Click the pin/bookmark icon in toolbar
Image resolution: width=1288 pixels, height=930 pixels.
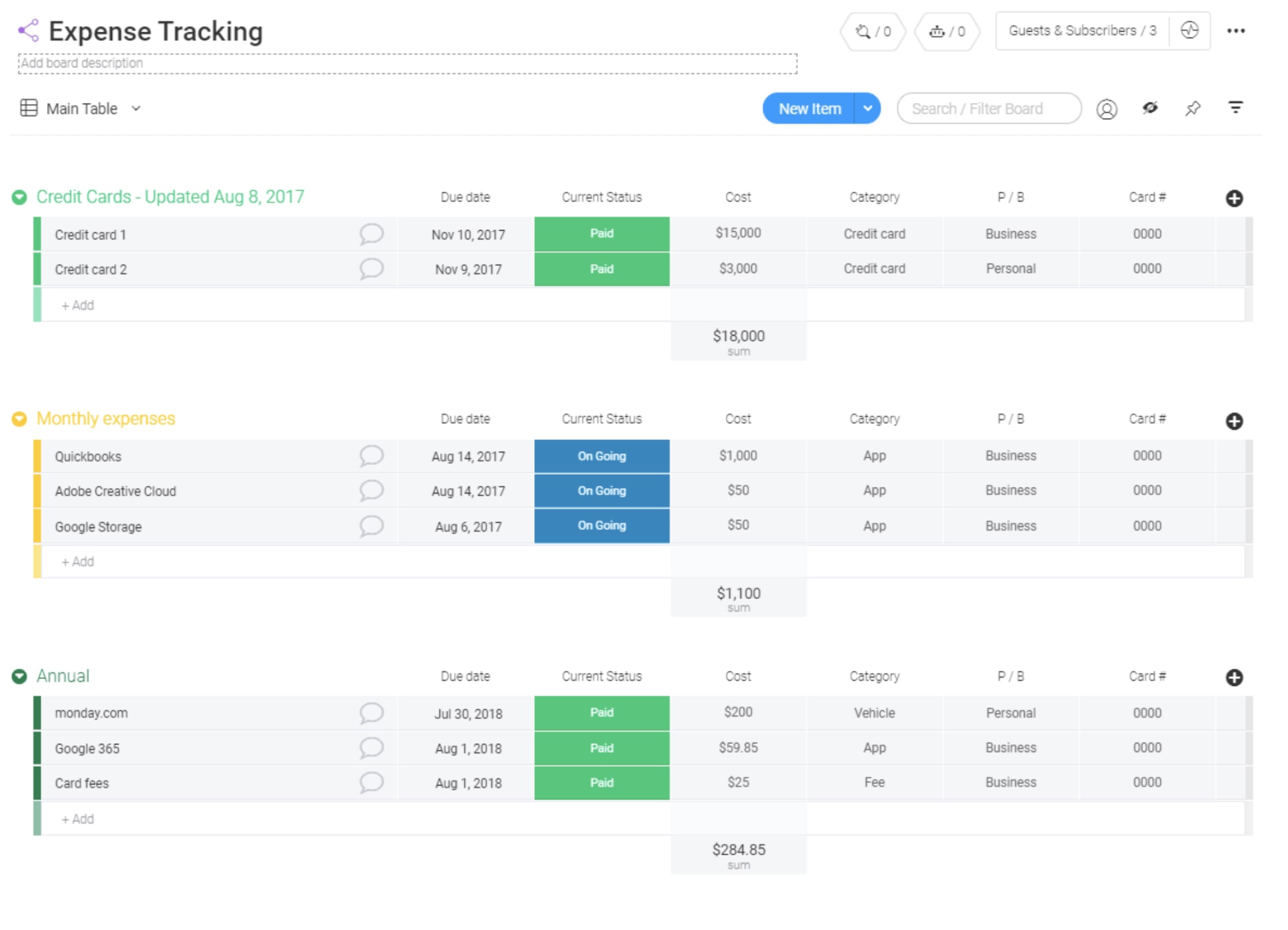coord(1192,109)
